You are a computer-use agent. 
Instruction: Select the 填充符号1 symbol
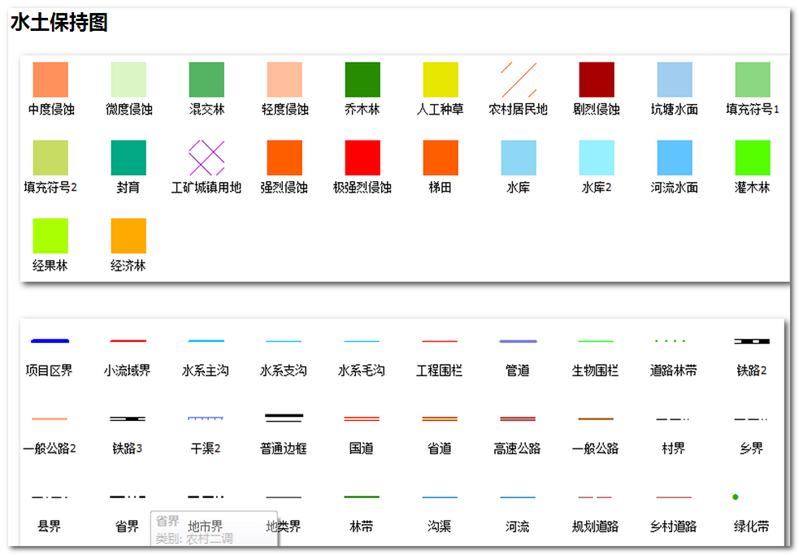pos(752,80)
